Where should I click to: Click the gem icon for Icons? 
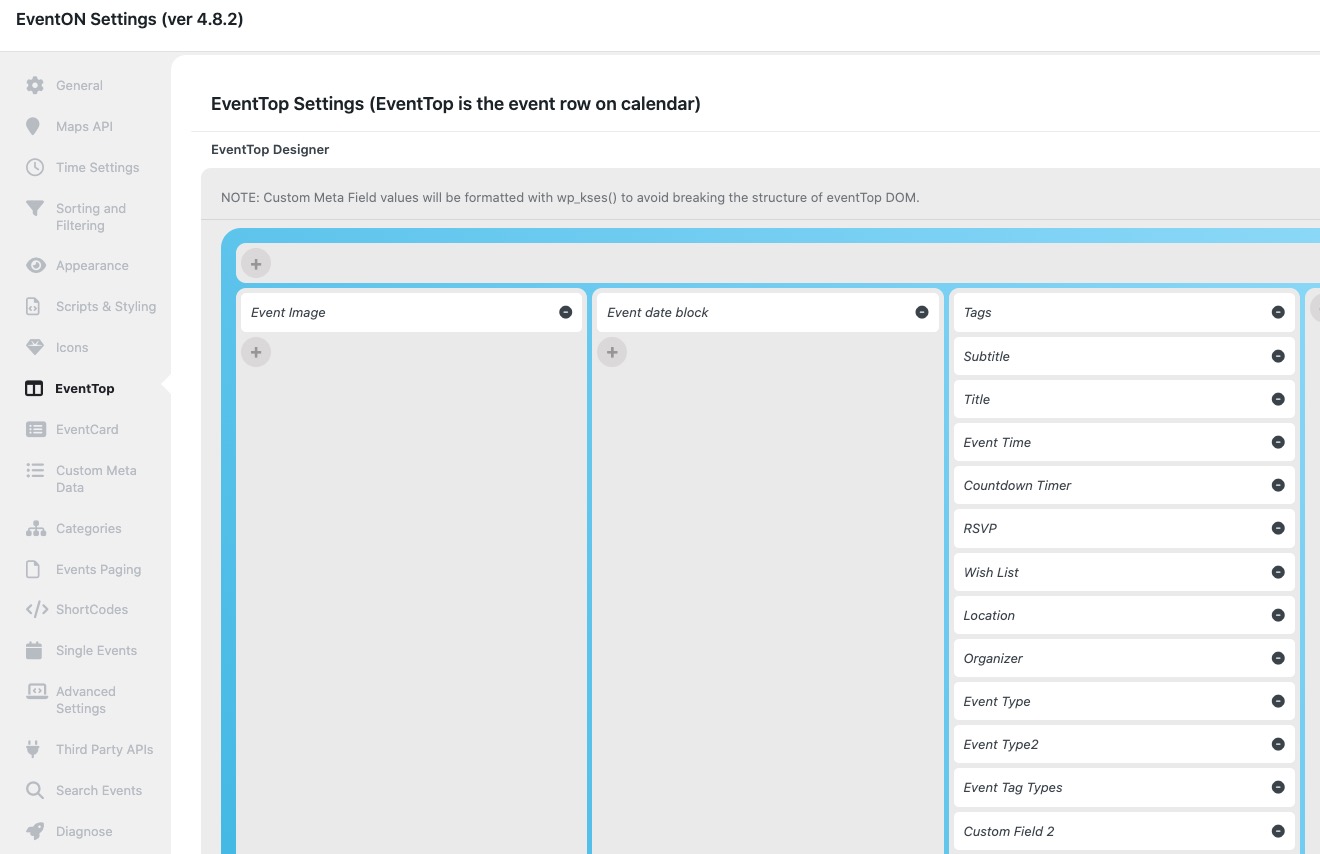pyautogui.click(x=35, y=347)
